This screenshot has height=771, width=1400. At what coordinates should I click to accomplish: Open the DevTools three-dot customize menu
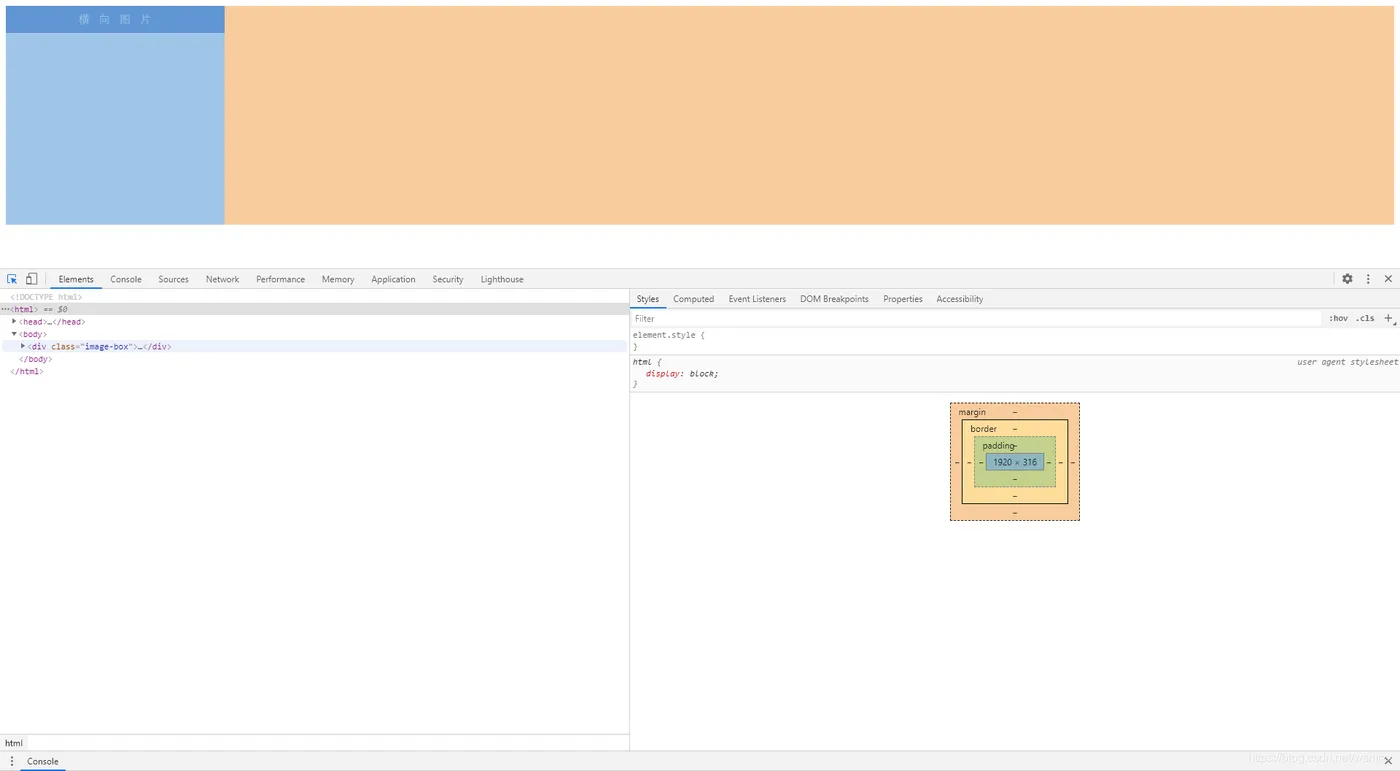point(1368,279)
